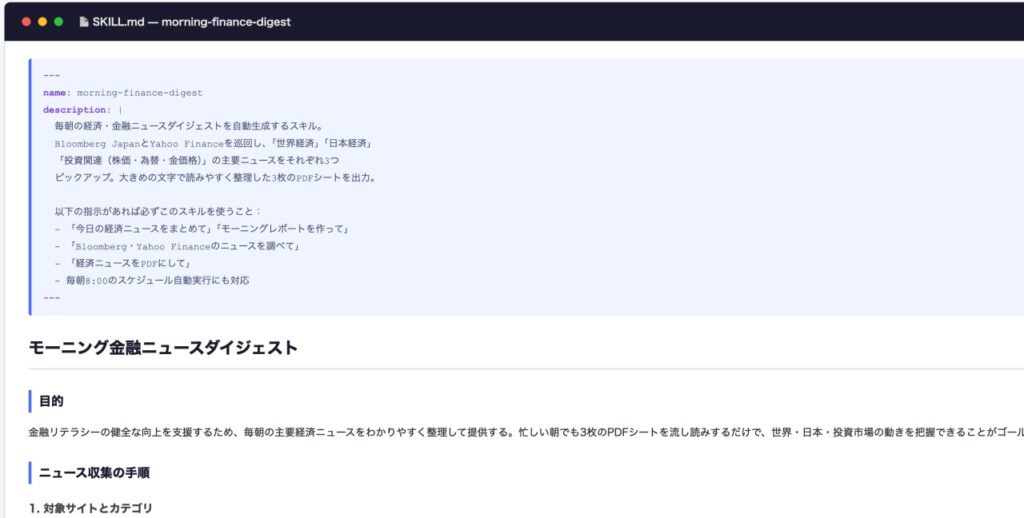Click the line starting with Bloomberg Japan
This screenshot has height=518, width=1024.
click(212, 144)
